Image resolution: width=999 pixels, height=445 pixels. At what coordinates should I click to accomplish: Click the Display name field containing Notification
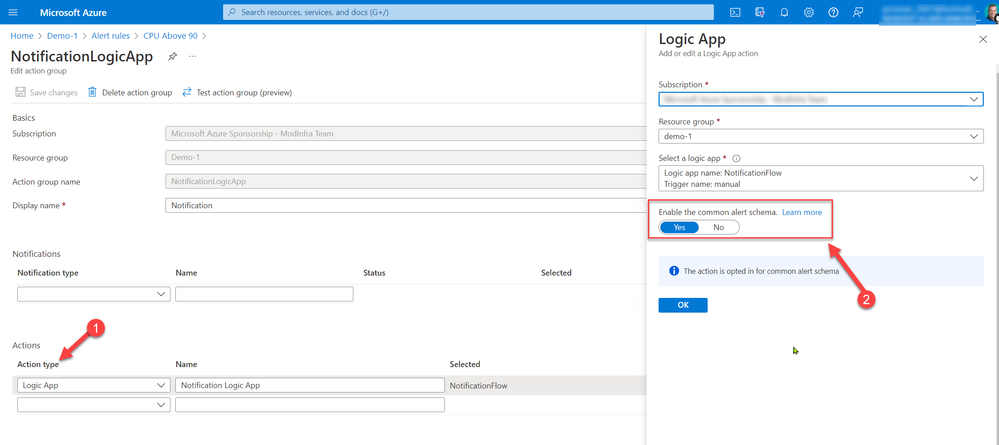pyautogui.click(x=406, y=206)
